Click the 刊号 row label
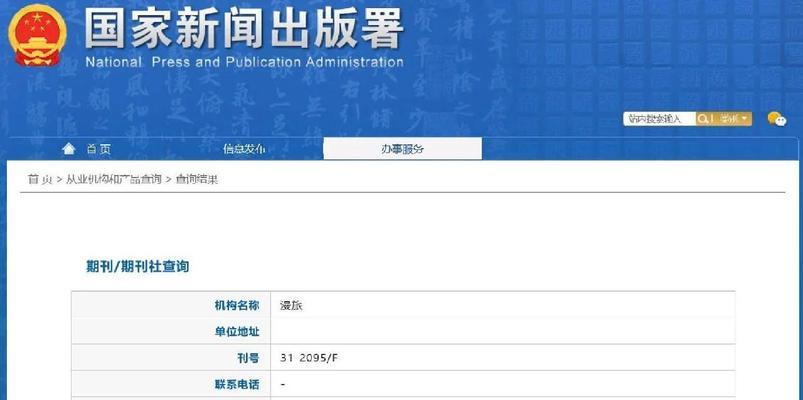This screenshot has height=400, width=803. (x=248, y=358)
